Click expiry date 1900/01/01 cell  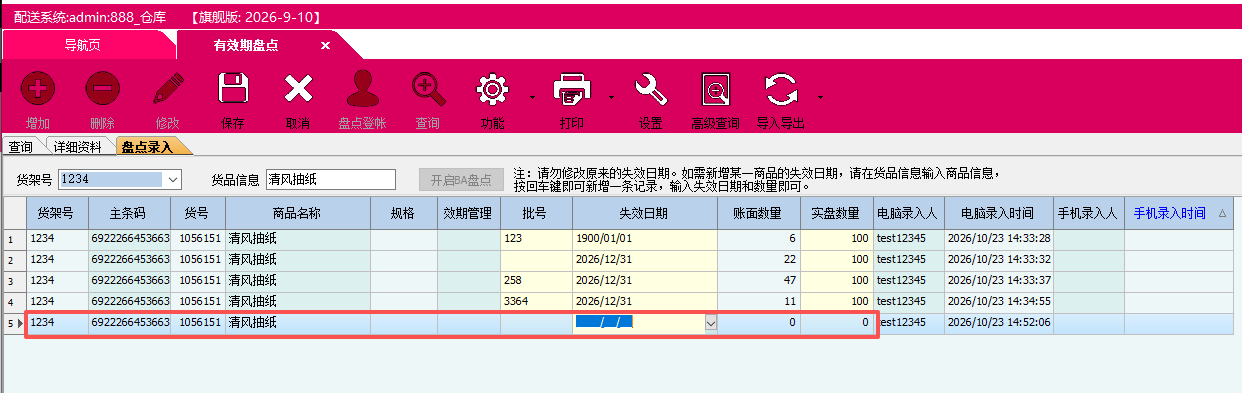(644, 239)
